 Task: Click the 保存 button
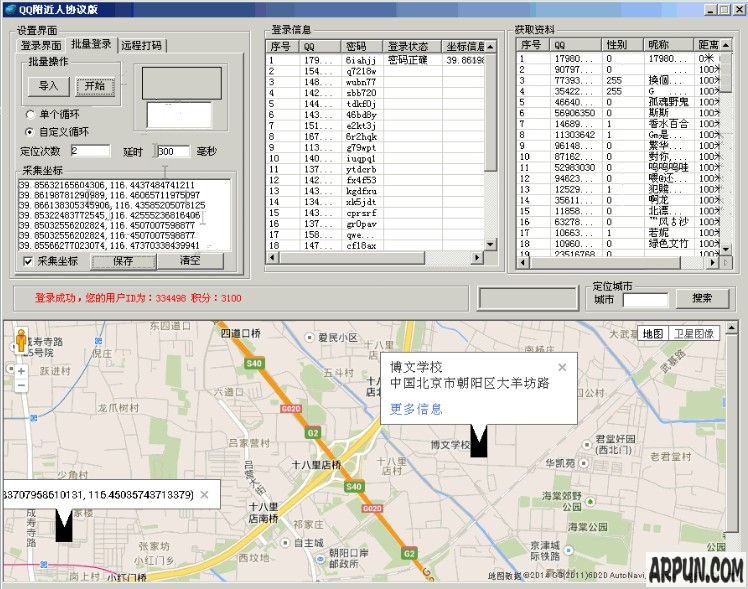click(x=123, y=261)
